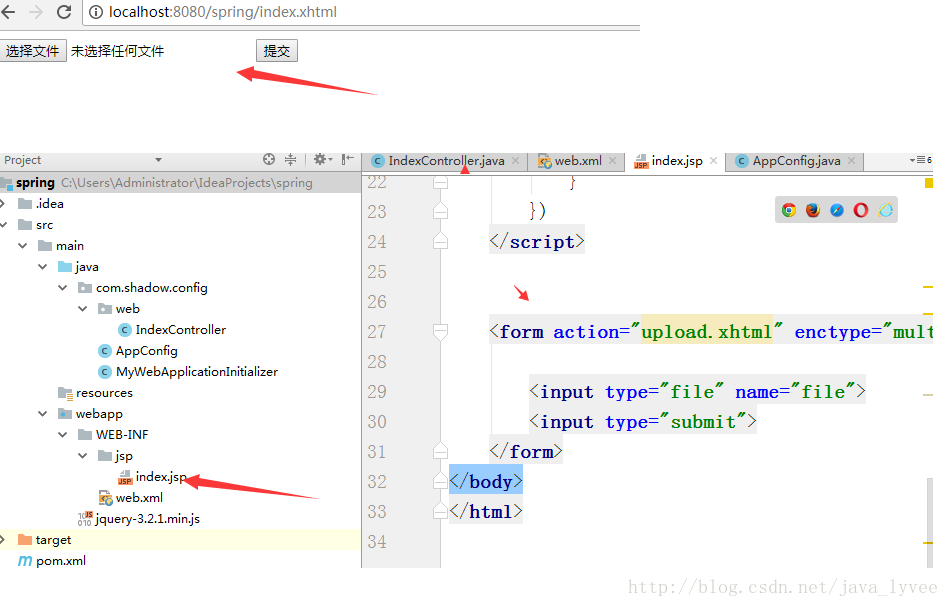This screenshot has width=949, height=607.
Task: Hide the Project tool window
Action: (x=347, y=159)
